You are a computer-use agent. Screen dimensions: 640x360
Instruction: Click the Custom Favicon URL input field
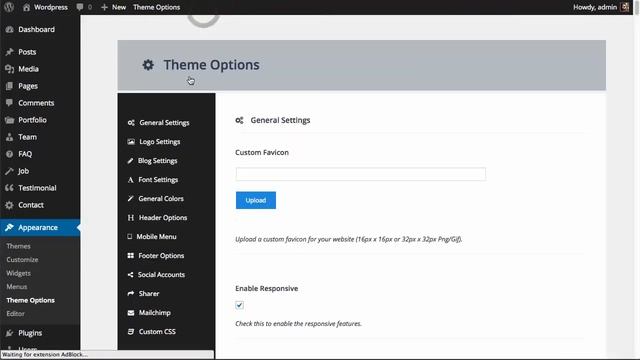click(x=360, y=174)
